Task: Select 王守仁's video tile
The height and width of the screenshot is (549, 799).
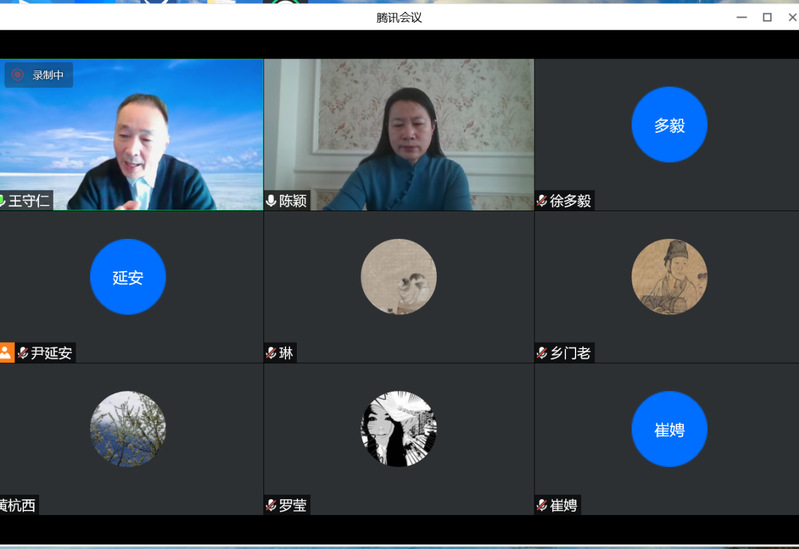Action: coord(131,135)
